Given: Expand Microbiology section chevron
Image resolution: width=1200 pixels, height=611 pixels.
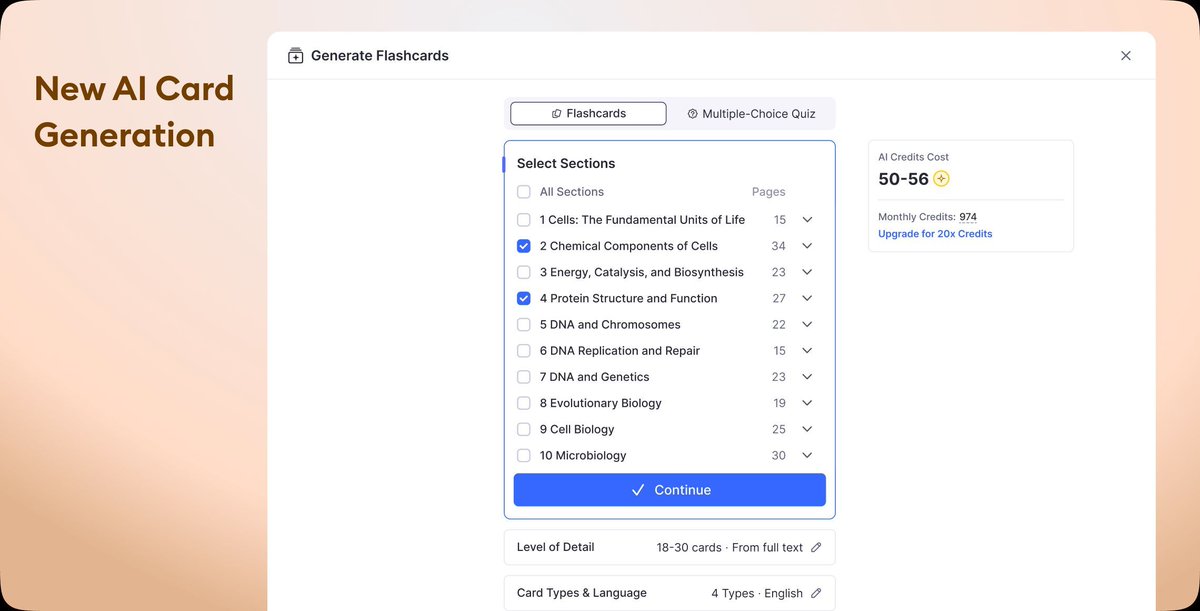Looking at the screenshot, I should [x=807, y=456].
